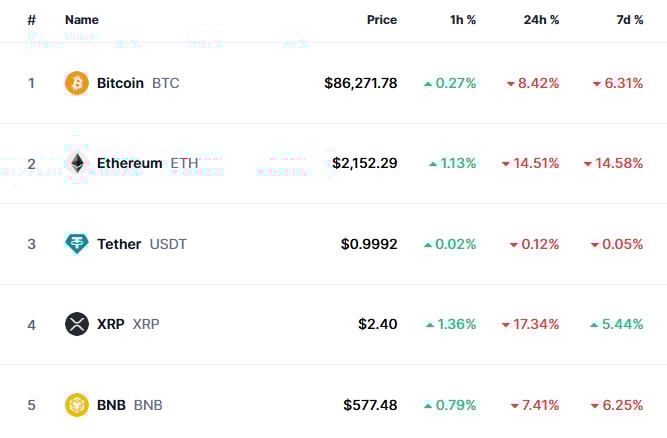
Task: Click the Bitcoin orange logo icon
Action: point(77,83)
